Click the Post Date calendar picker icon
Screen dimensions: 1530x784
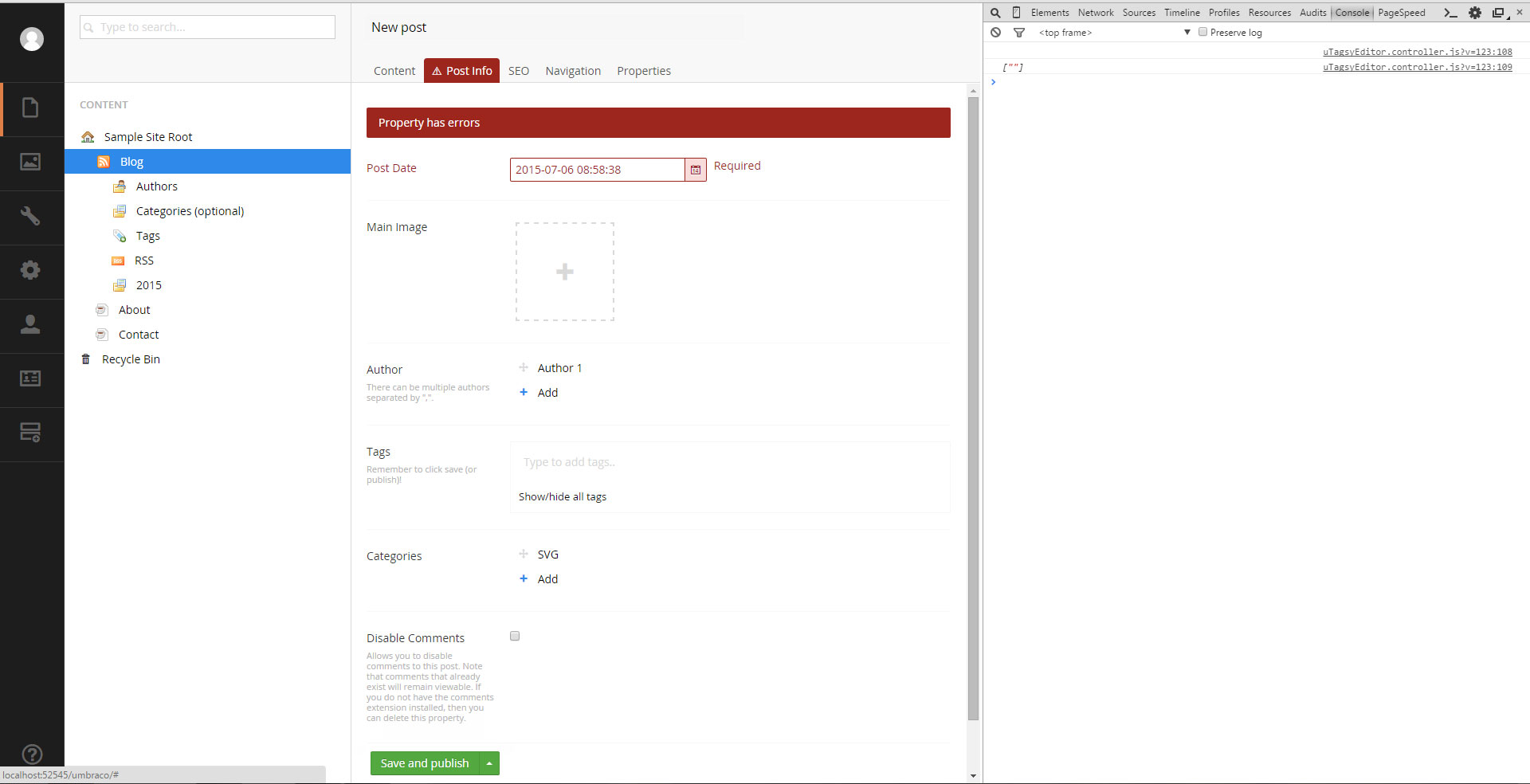click(696, 170)
